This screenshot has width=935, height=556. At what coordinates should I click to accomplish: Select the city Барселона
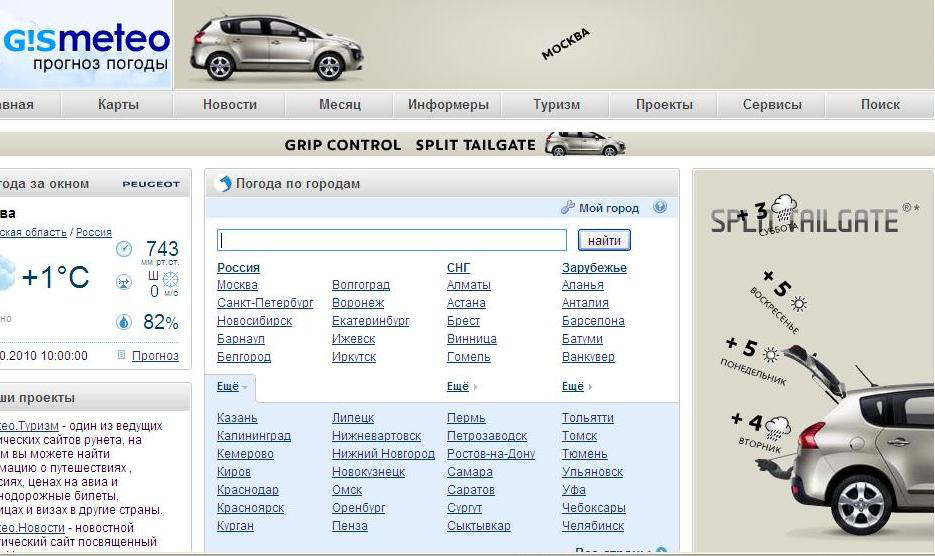pyautogui.click(x=593, y=321)
